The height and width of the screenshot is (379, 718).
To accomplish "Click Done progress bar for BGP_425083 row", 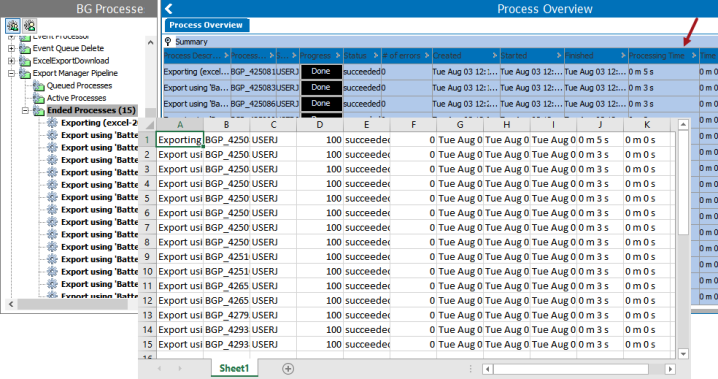I will [321, 87].
